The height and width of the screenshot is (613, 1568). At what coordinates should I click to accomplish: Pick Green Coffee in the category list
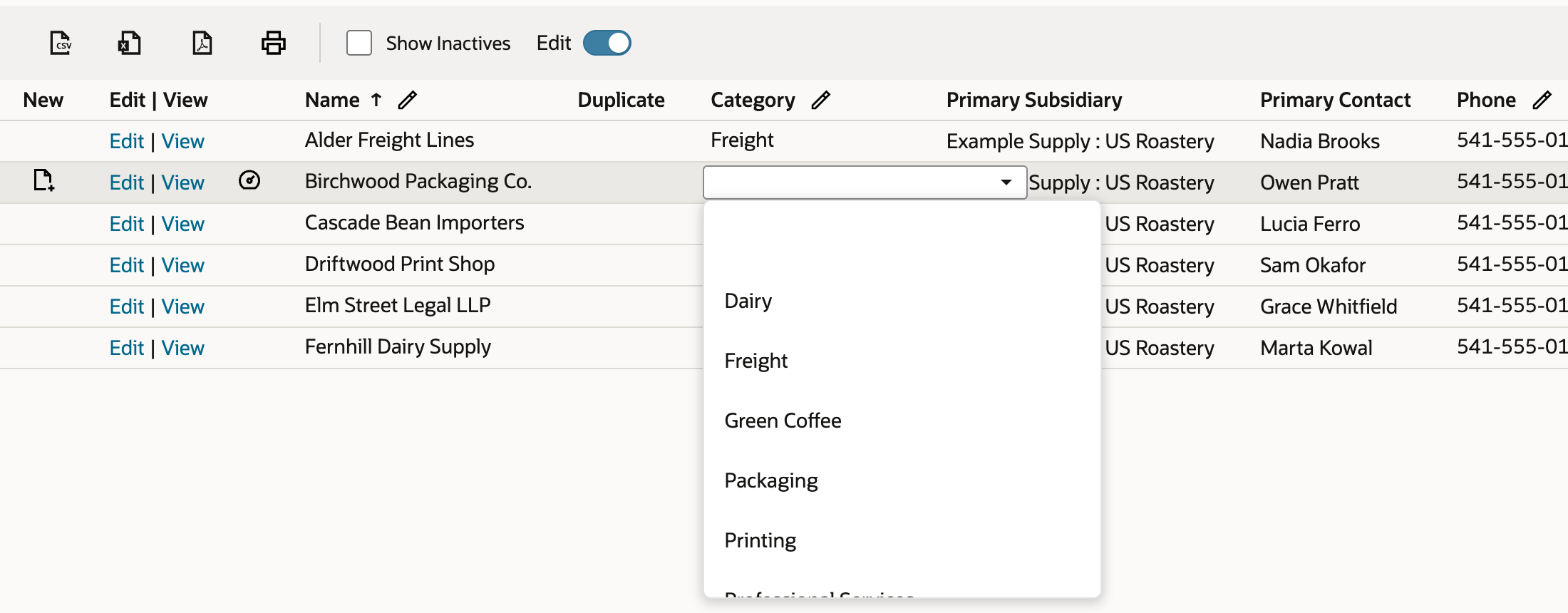[902, 421]
